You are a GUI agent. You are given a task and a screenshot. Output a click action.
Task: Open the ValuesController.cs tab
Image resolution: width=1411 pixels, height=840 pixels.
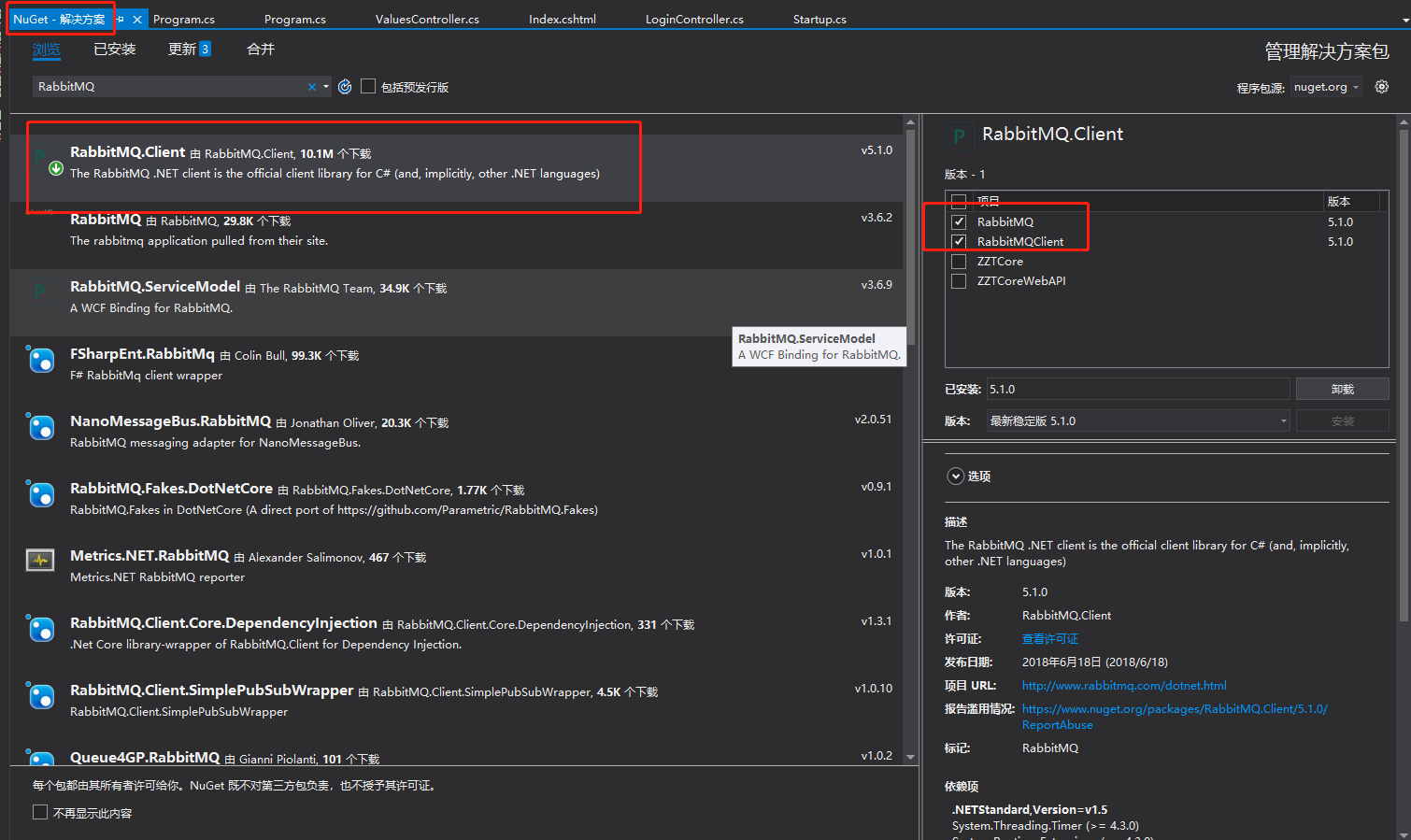(x=427, y=19)
